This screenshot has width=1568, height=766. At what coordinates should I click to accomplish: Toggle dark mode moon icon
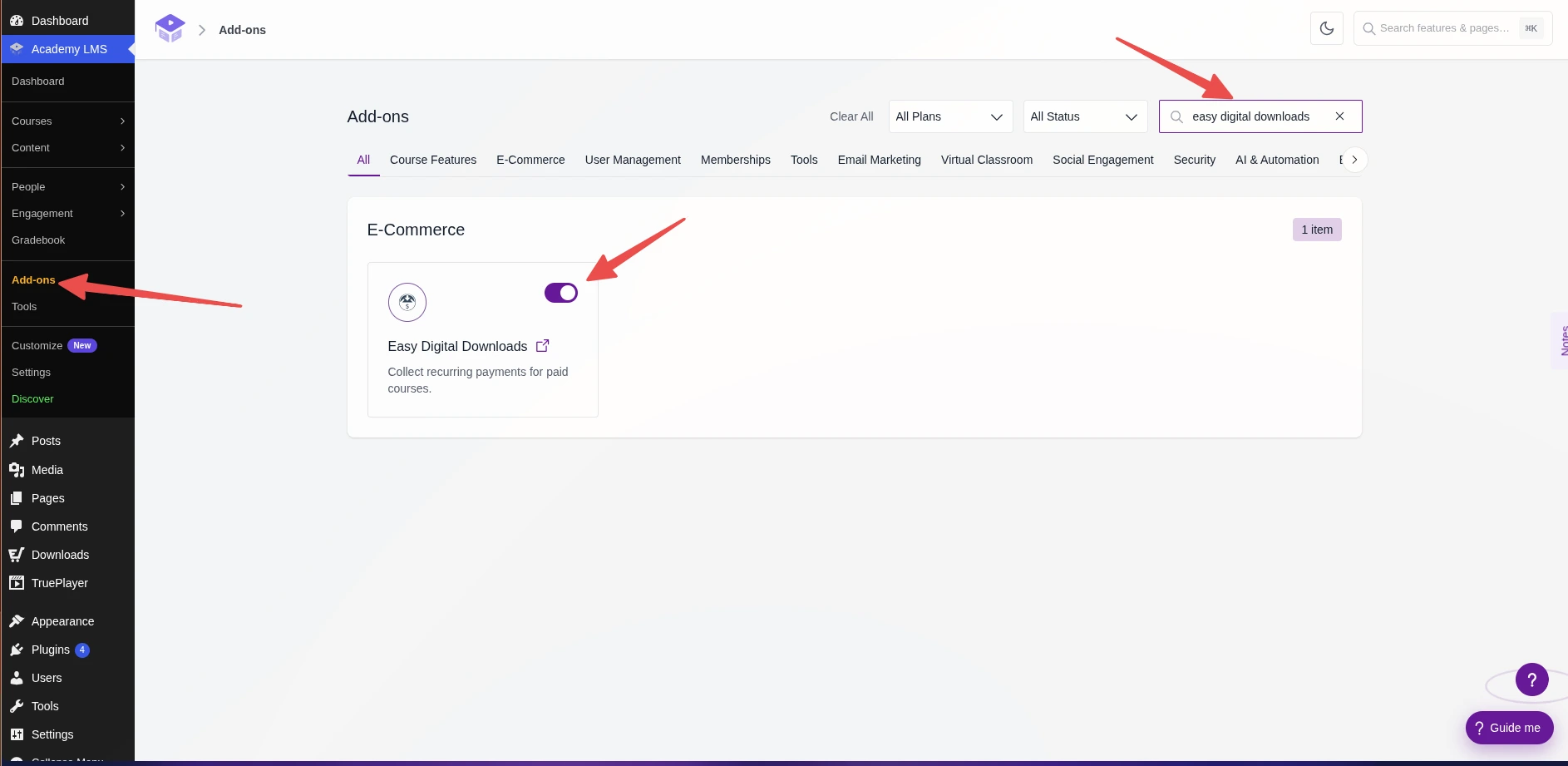1327,28
